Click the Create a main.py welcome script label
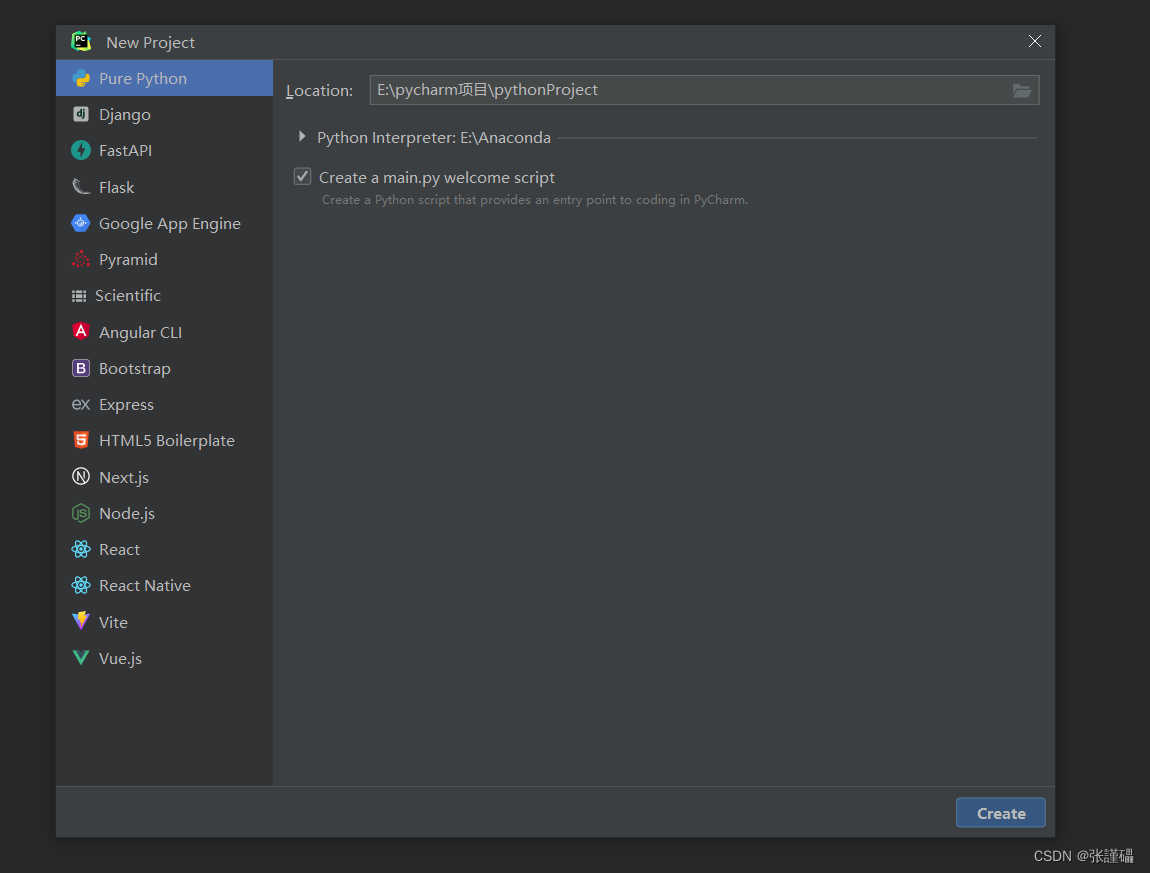This screenshot has height=873, width=1150. tap(437, 178)
